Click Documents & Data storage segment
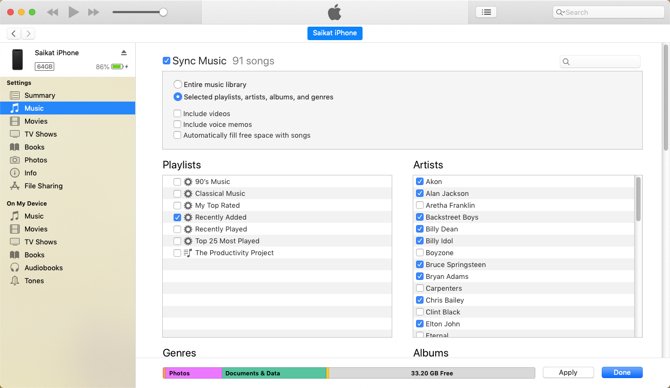The image size is (670, 388). 274,373
